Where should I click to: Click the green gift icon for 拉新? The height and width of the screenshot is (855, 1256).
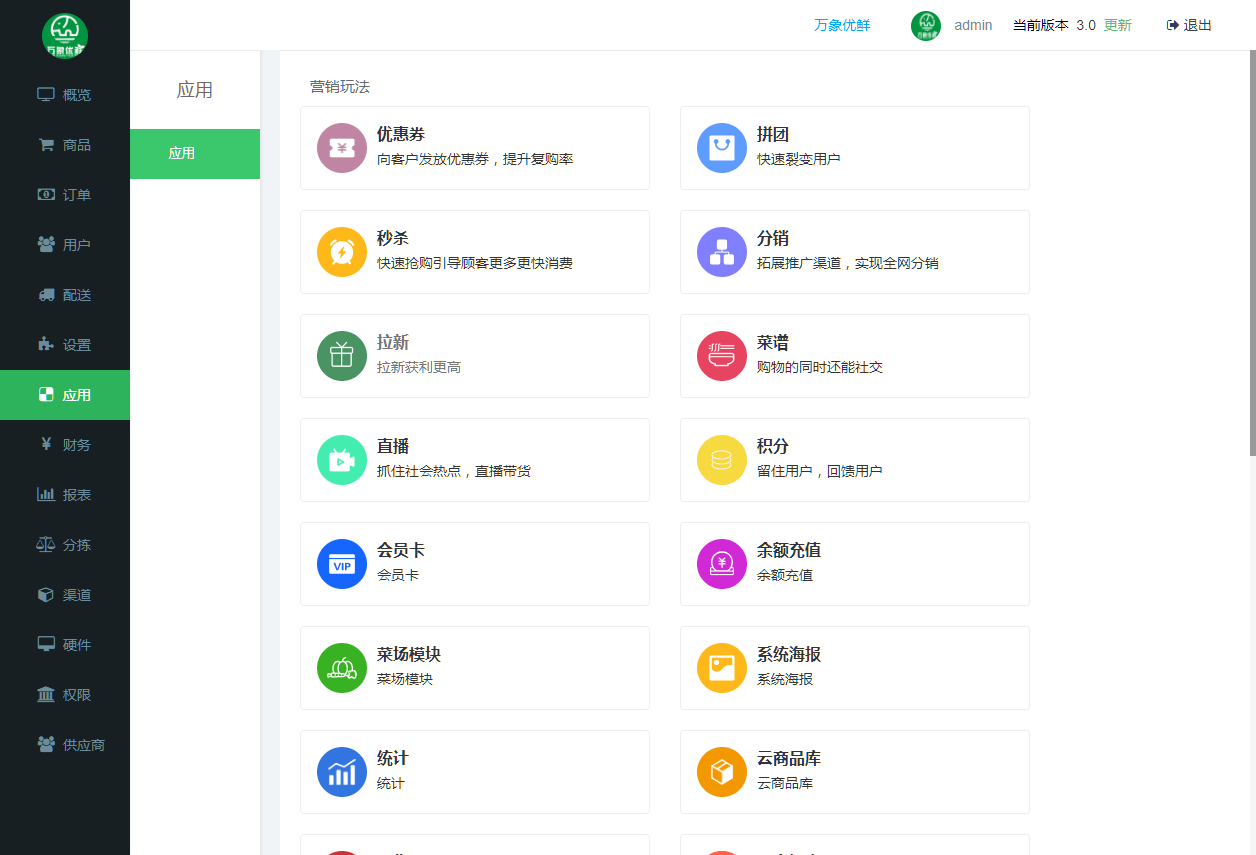pos(342,356)
